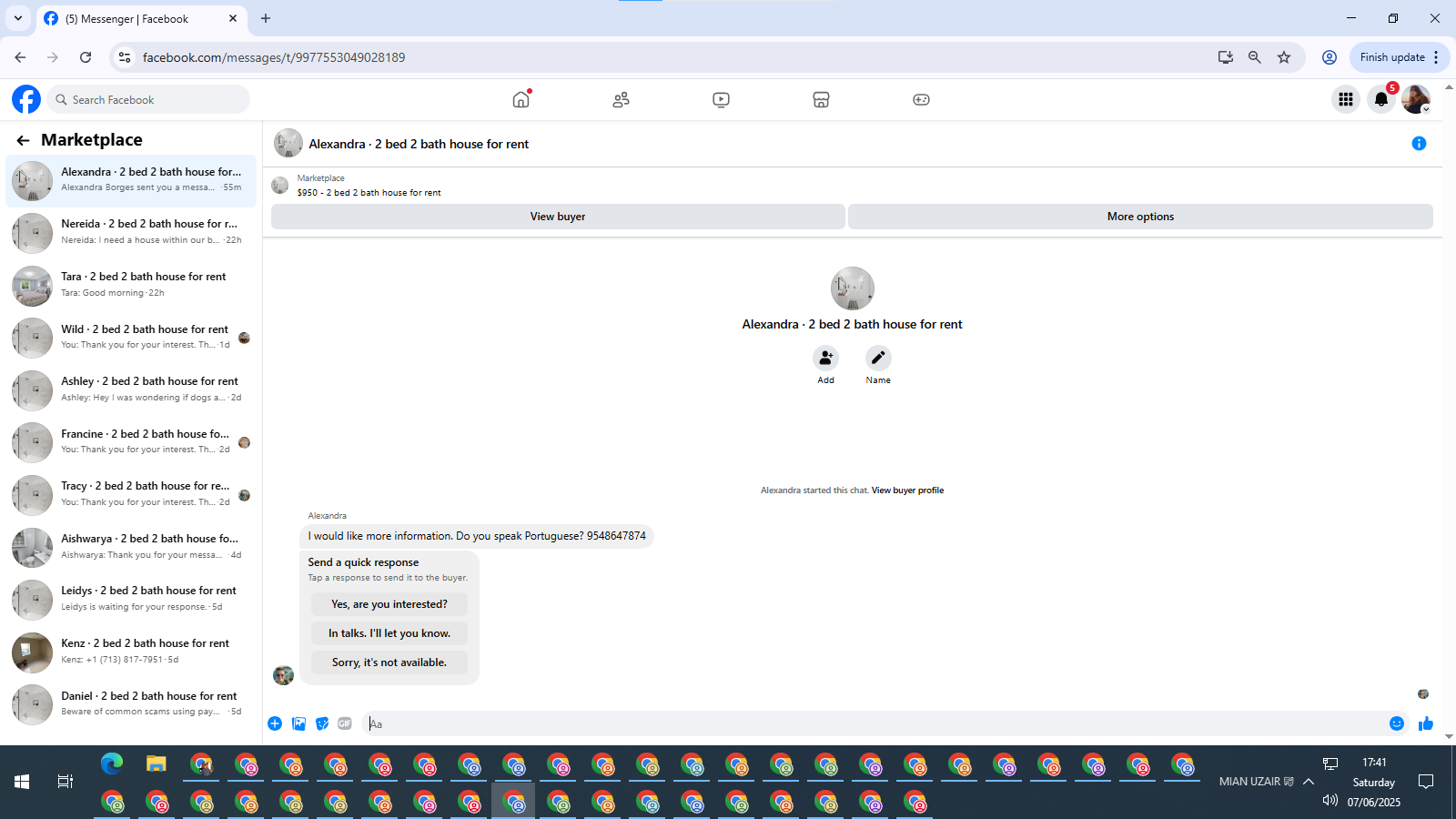Click the View buyer button

pyautogui.click(x=558, y=217)
